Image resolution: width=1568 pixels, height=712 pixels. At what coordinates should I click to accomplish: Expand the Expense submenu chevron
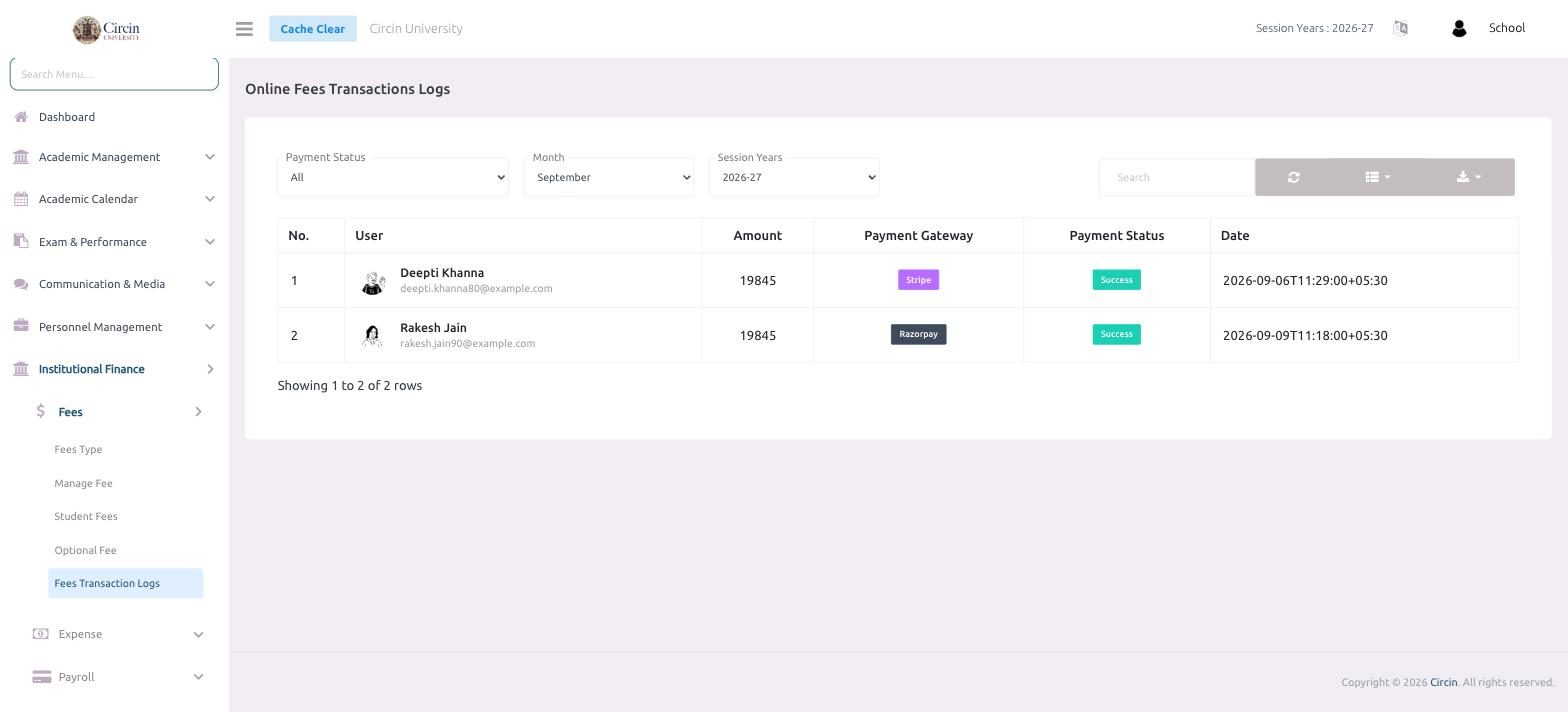[198, 634]
